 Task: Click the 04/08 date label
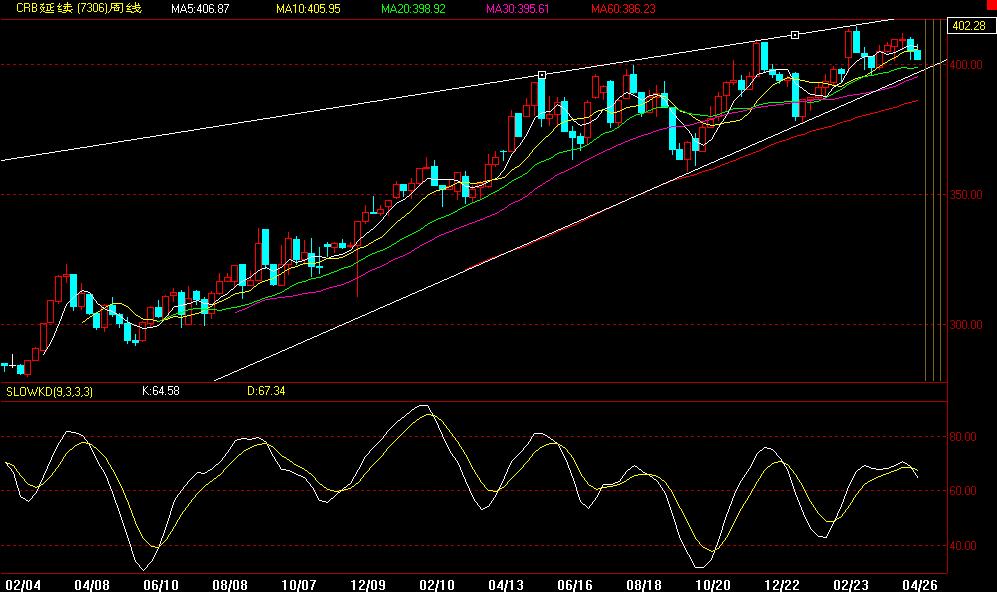[92, 585]
